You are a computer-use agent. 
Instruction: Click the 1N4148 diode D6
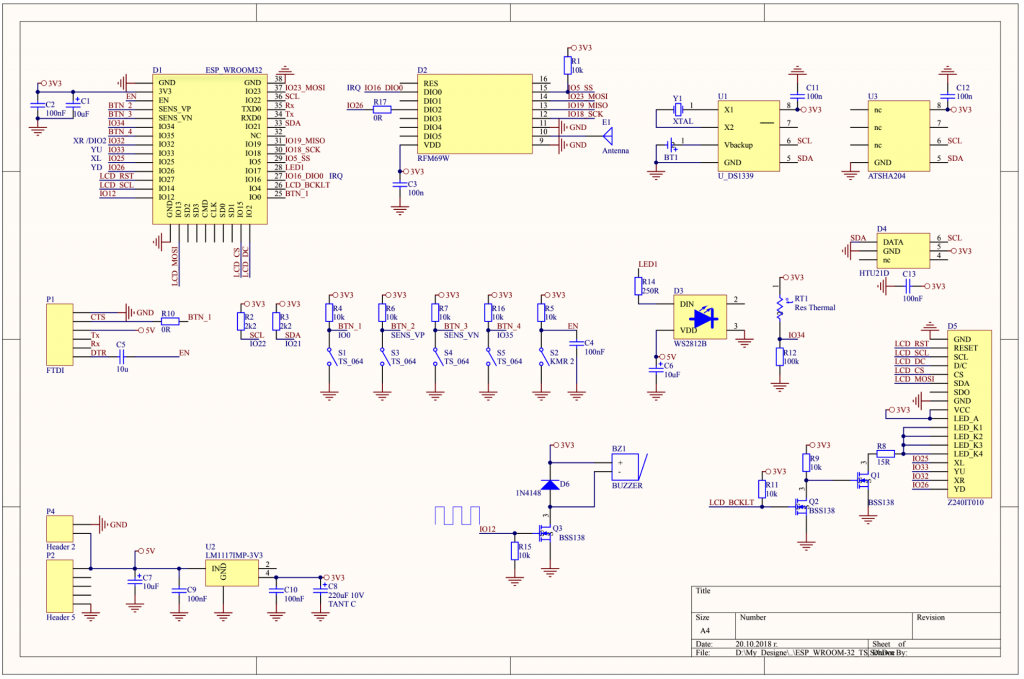click(x=550, y=484)
